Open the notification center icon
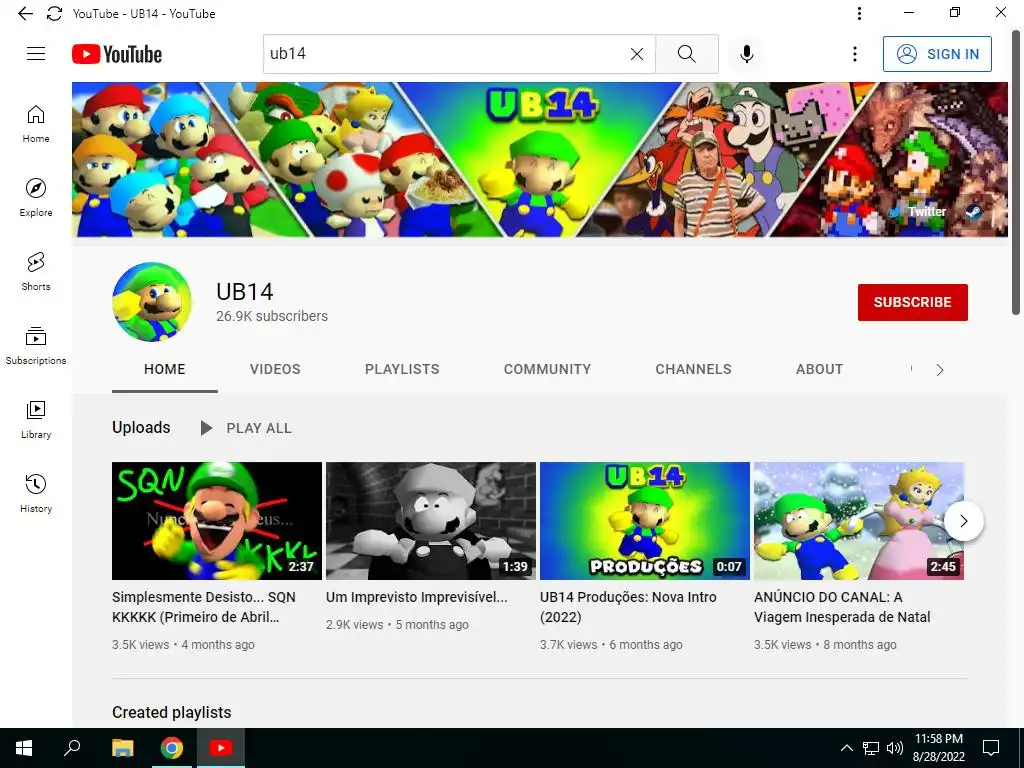The height and width of the screenshot is (768, 1024). [x=991, y=748]
